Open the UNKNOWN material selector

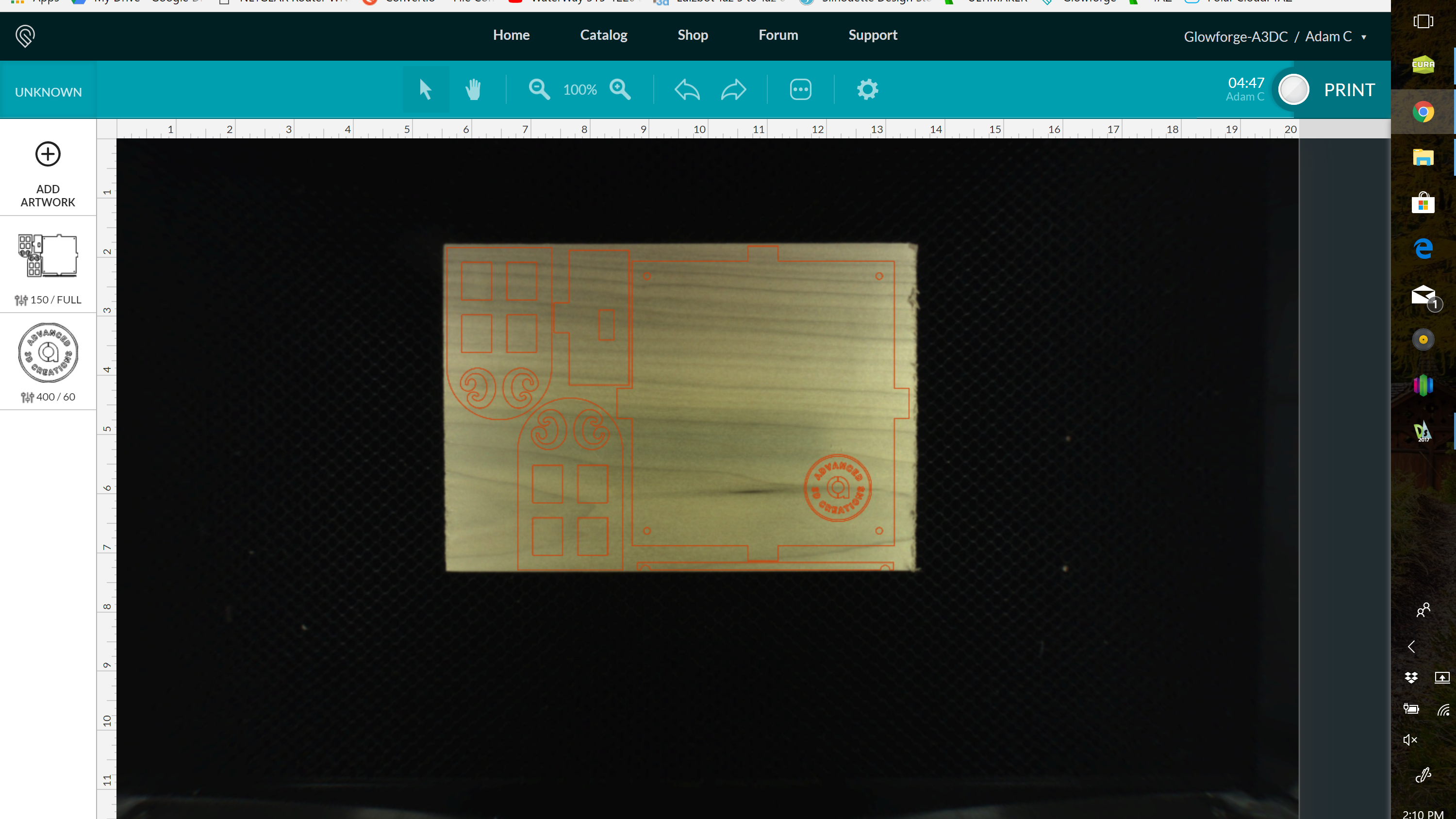48,92
